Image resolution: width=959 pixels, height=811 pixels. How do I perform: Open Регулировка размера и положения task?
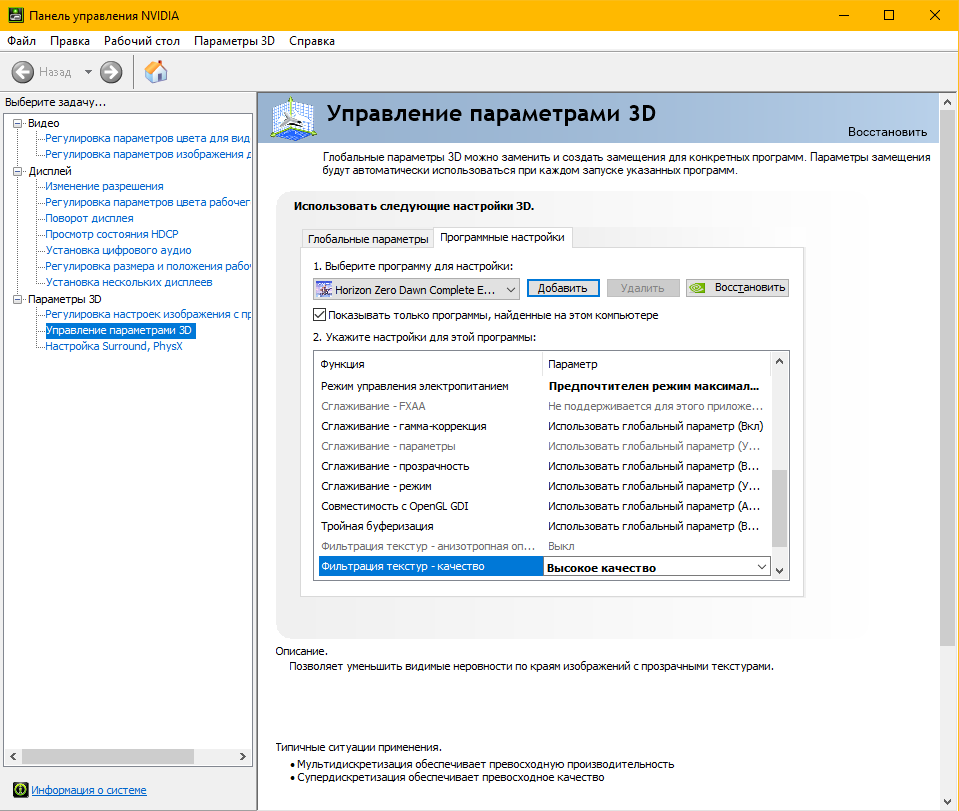tap(147, 266)
